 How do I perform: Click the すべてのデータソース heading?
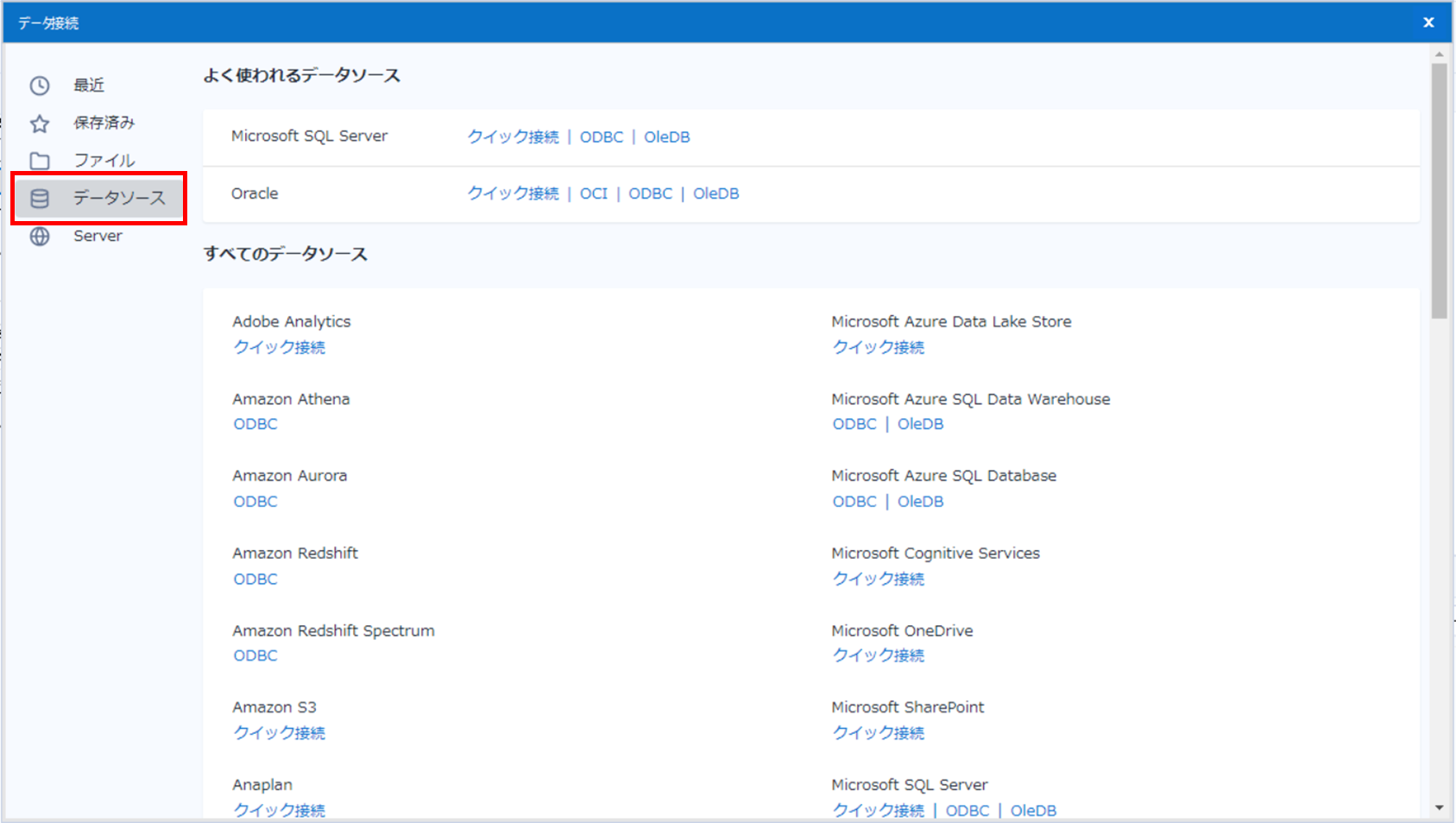tap(286, 254)
